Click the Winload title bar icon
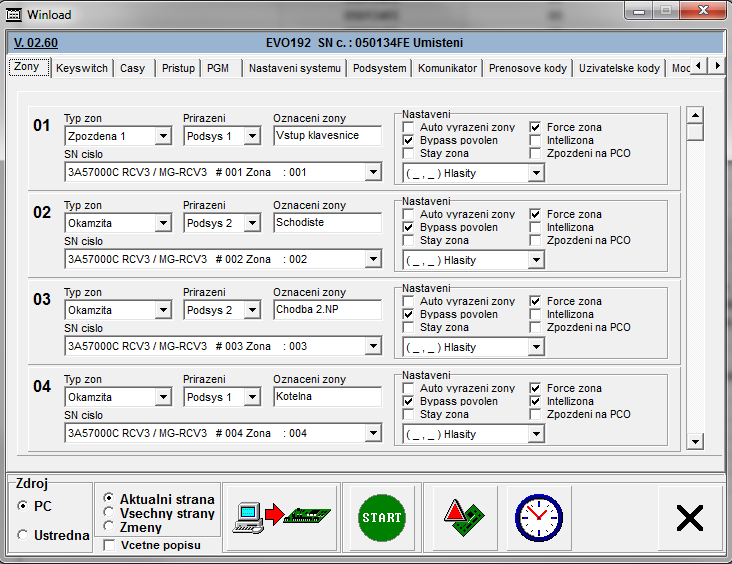The image size is (732, 564). (x=14, y=15)
